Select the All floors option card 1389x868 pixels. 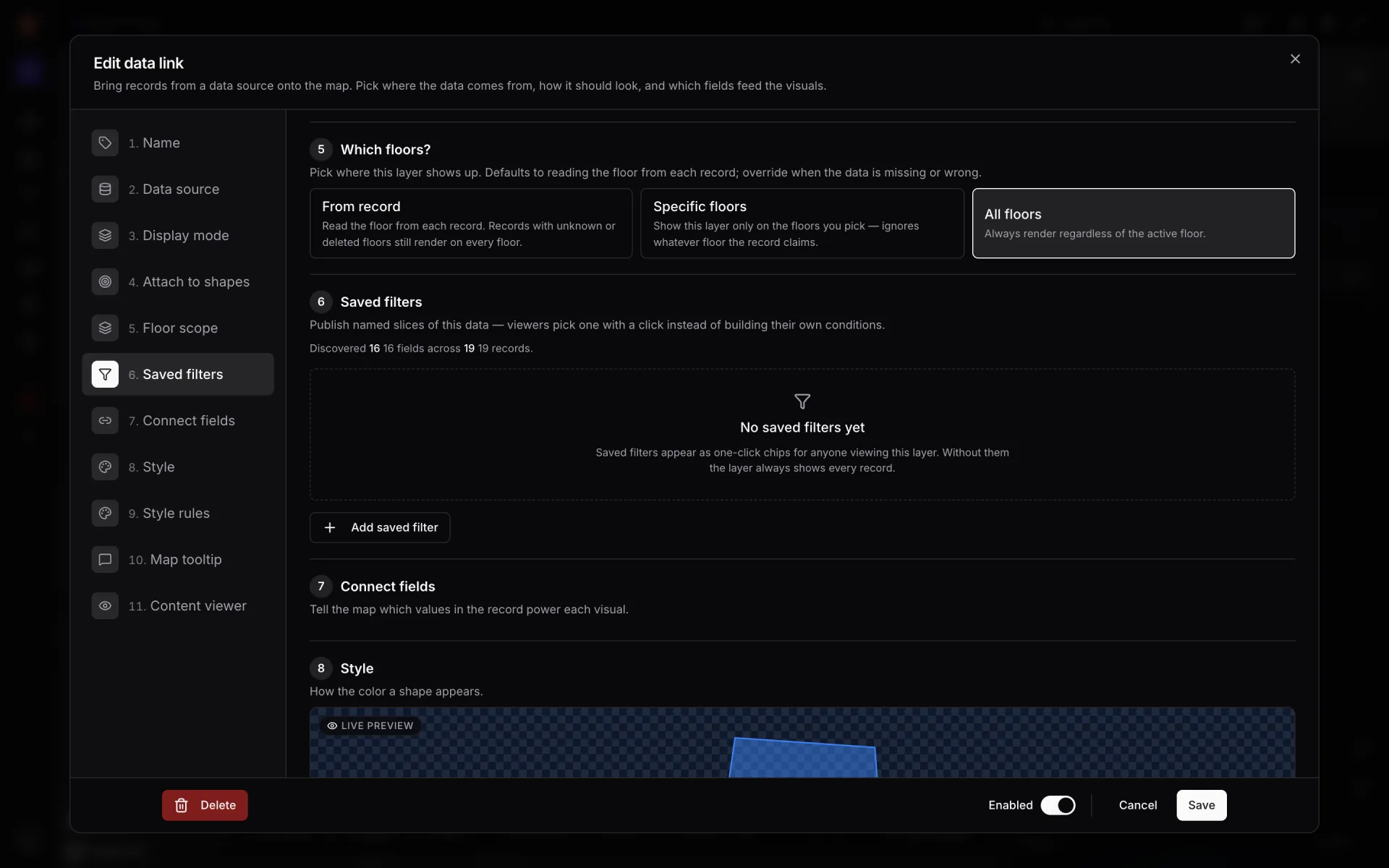point(1133,223)
